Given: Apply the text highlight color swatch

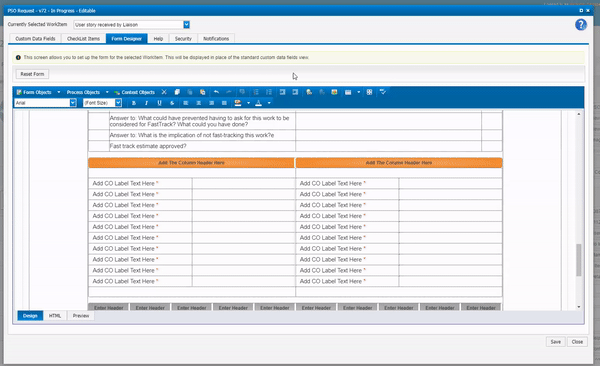Looking at the screenshot, I should 238,103.
